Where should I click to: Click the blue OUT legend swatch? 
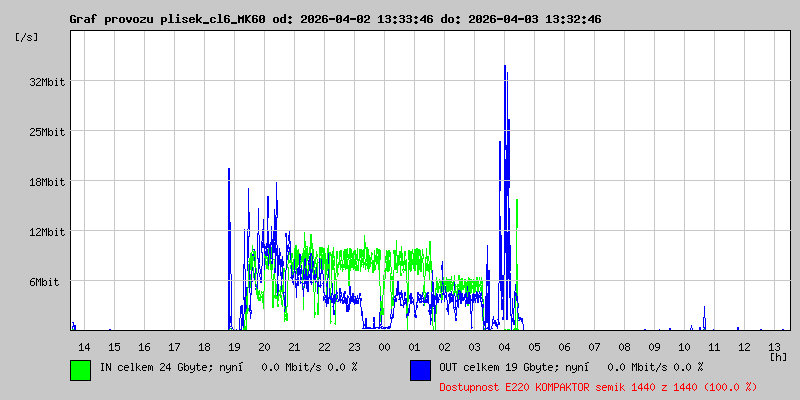tap(420, 369)
